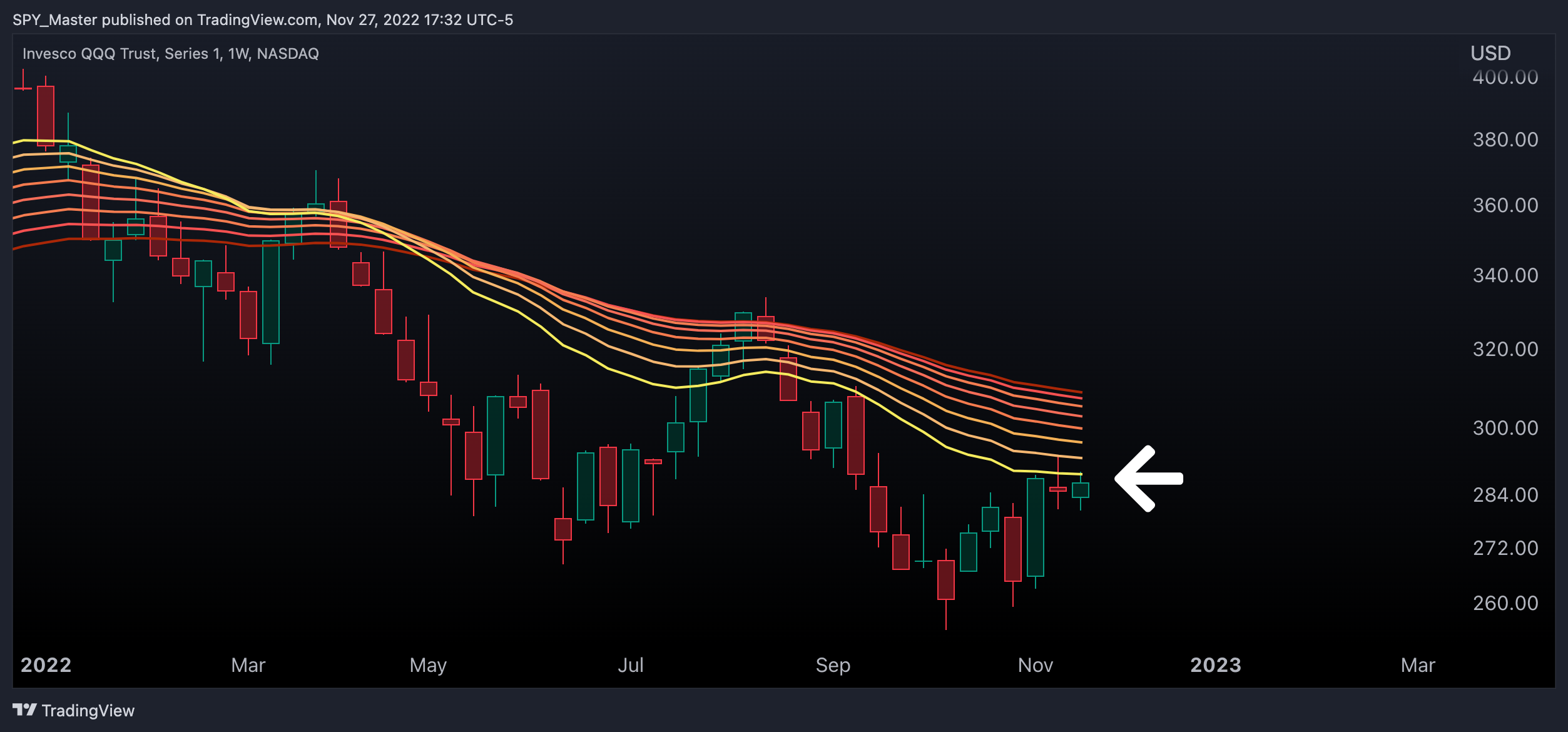Click the 284.00 price axis label

pyautogui.click(x=1505, y=495)
